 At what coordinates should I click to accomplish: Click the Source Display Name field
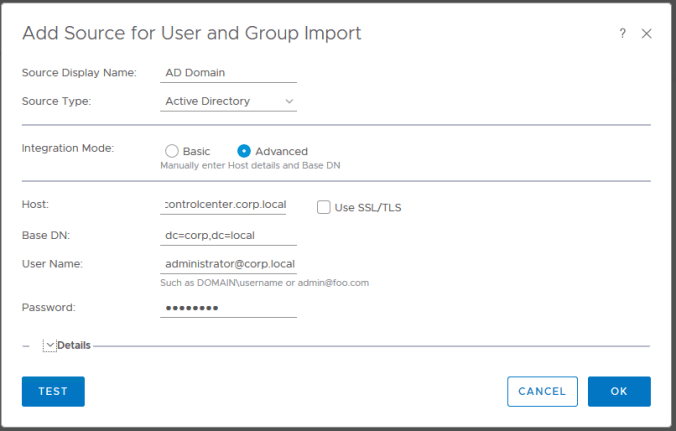(x=228, y=72)
